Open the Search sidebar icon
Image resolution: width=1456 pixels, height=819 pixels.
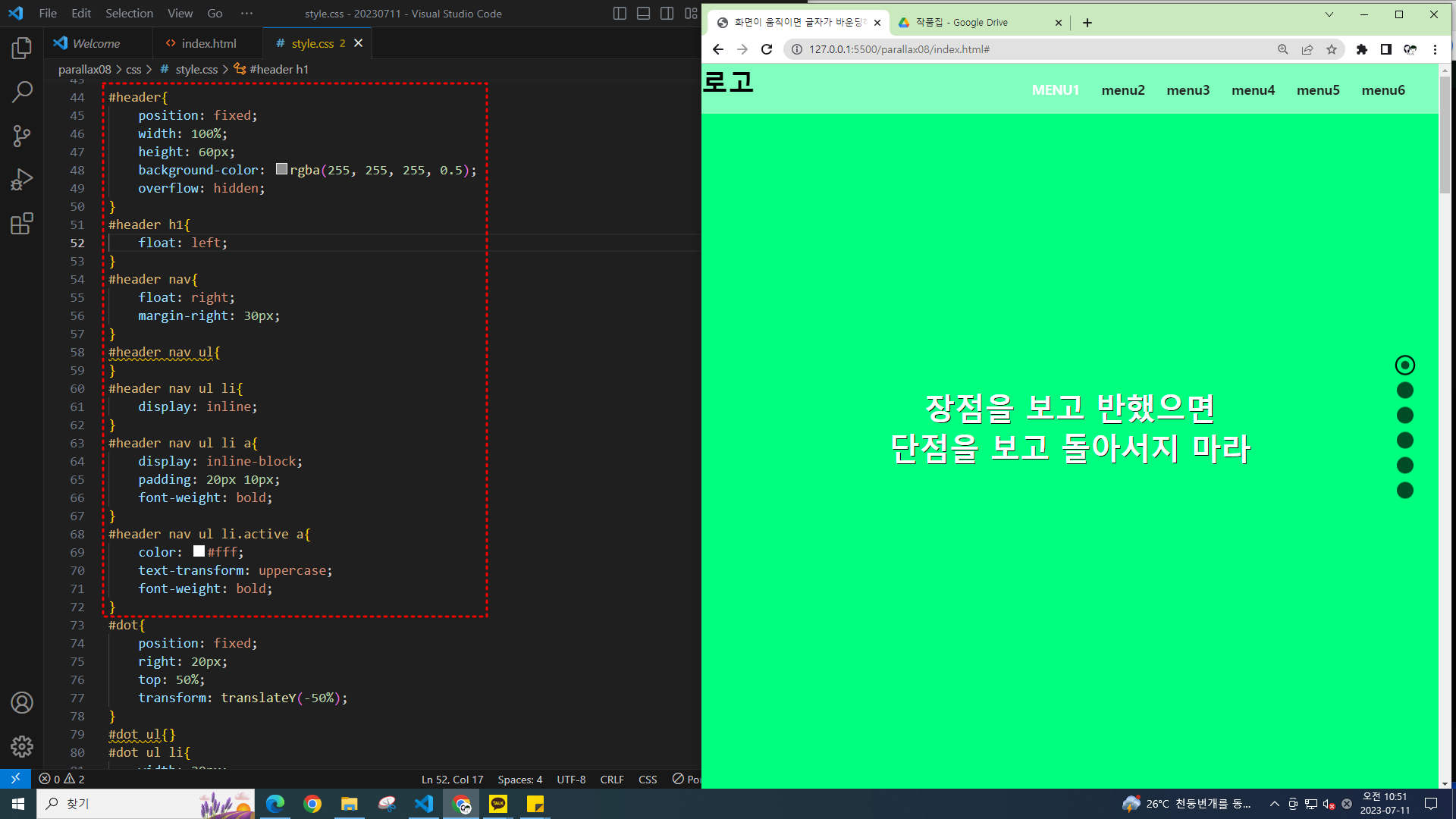coord(22,93)
